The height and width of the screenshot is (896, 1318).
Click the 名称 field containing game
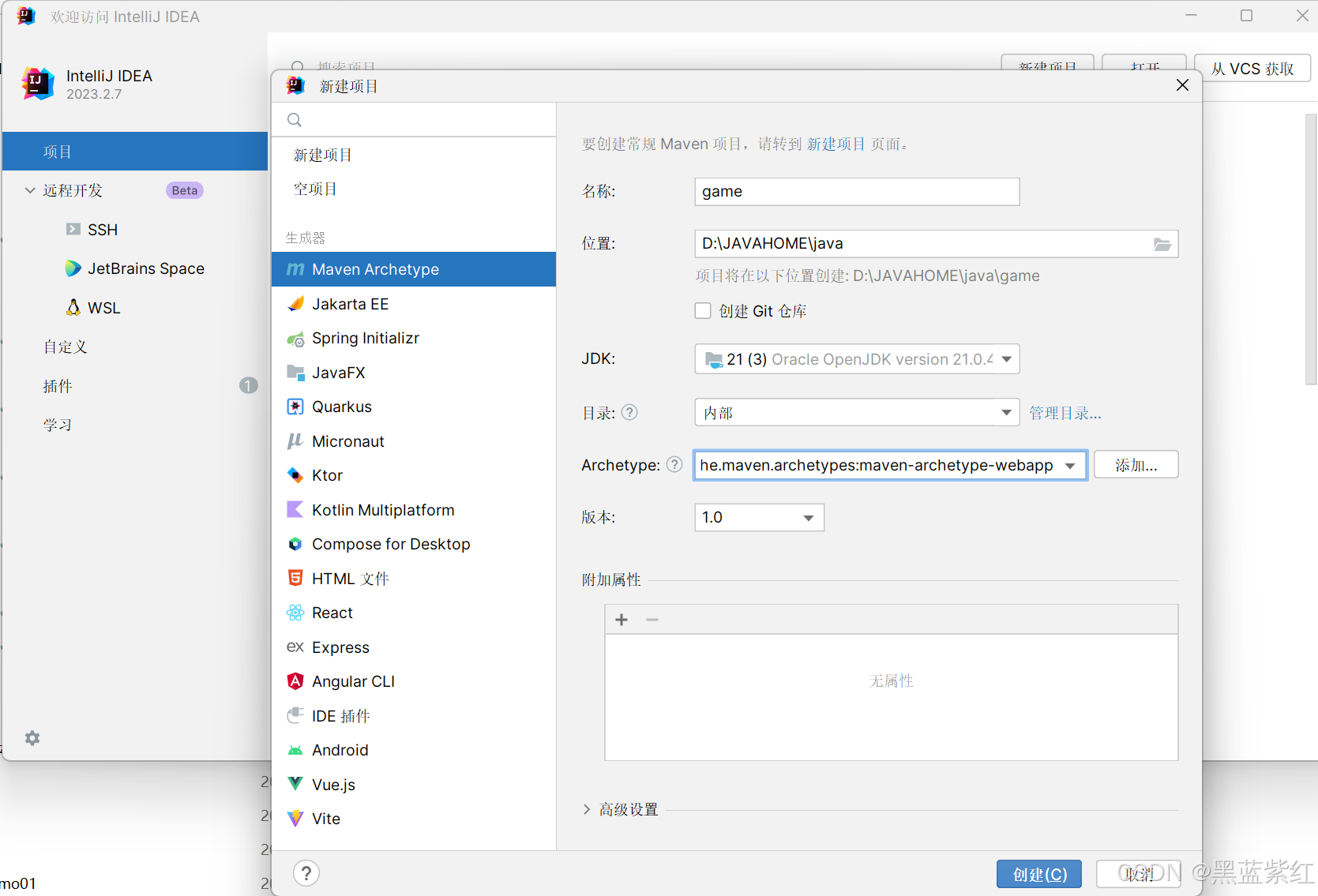[x=857, y=192]
